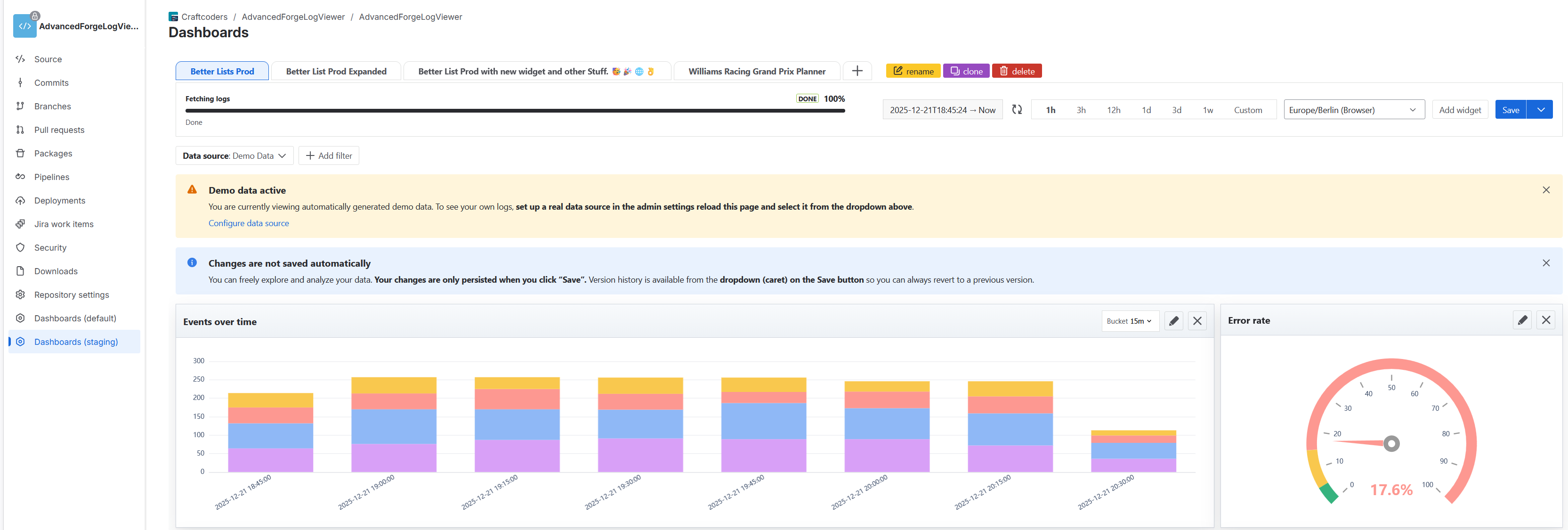
Task: Dismiss the Demo data active banner
Action: 1545,190
